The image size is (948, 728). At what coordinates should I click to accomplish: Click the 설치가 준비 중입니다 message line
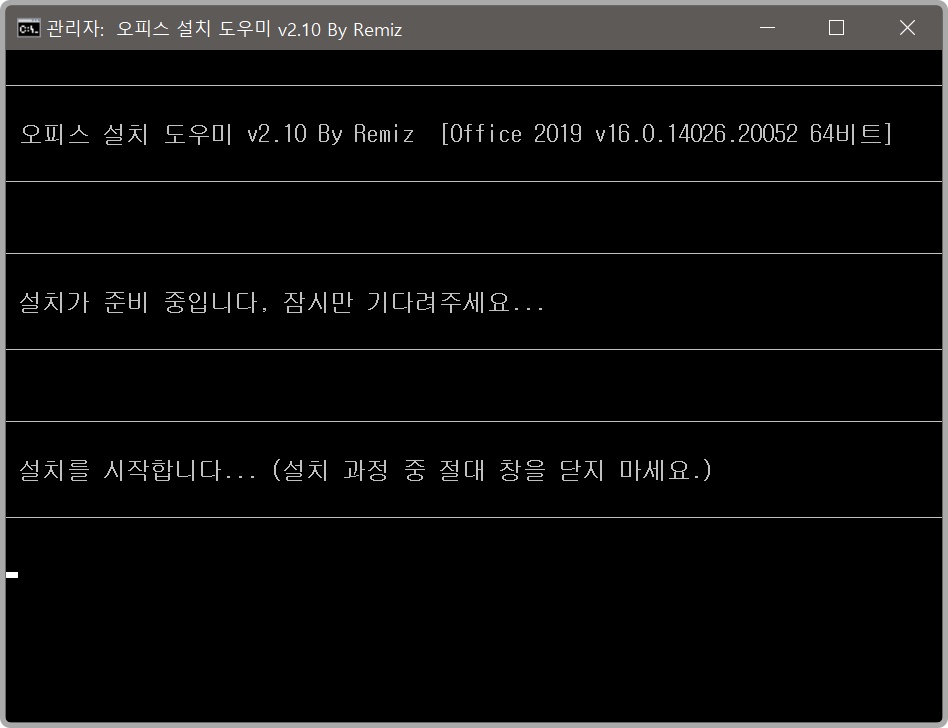click(x=278, y=302)
